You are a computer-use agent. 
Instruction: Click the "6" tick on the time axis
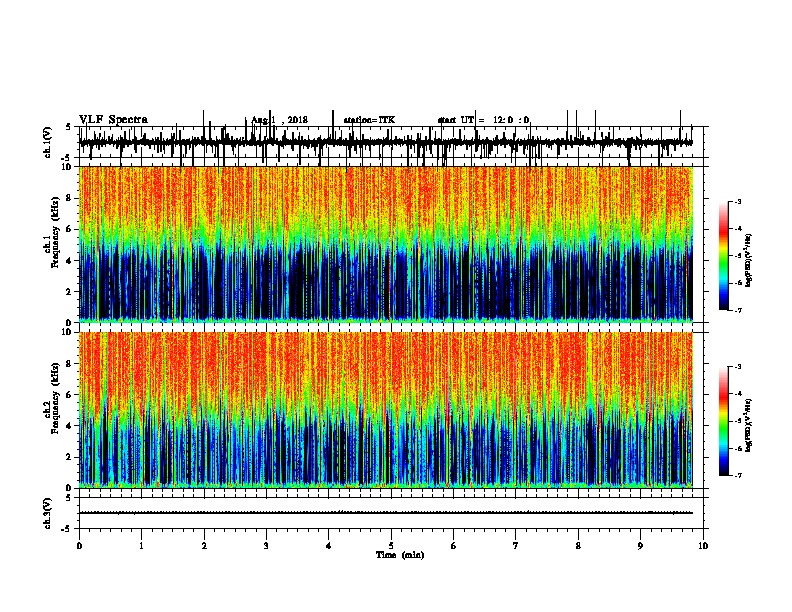click(454, 546)
